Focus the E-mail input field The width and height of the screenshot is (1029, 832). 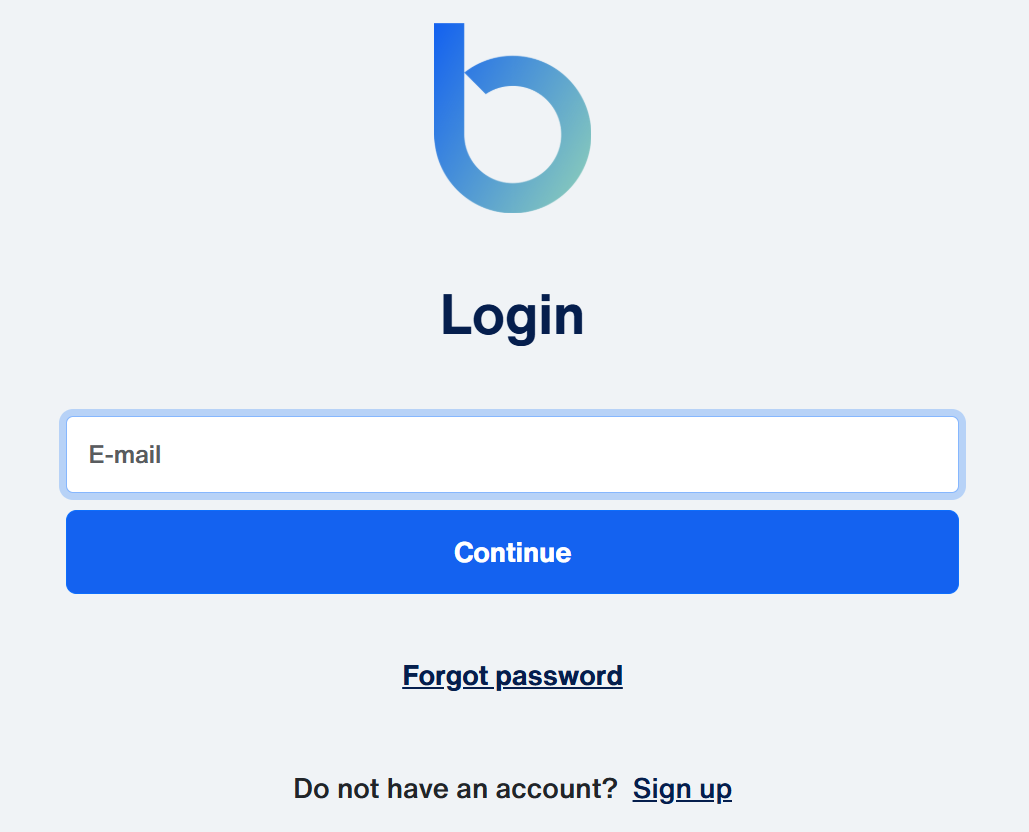[x=513, y=454]
